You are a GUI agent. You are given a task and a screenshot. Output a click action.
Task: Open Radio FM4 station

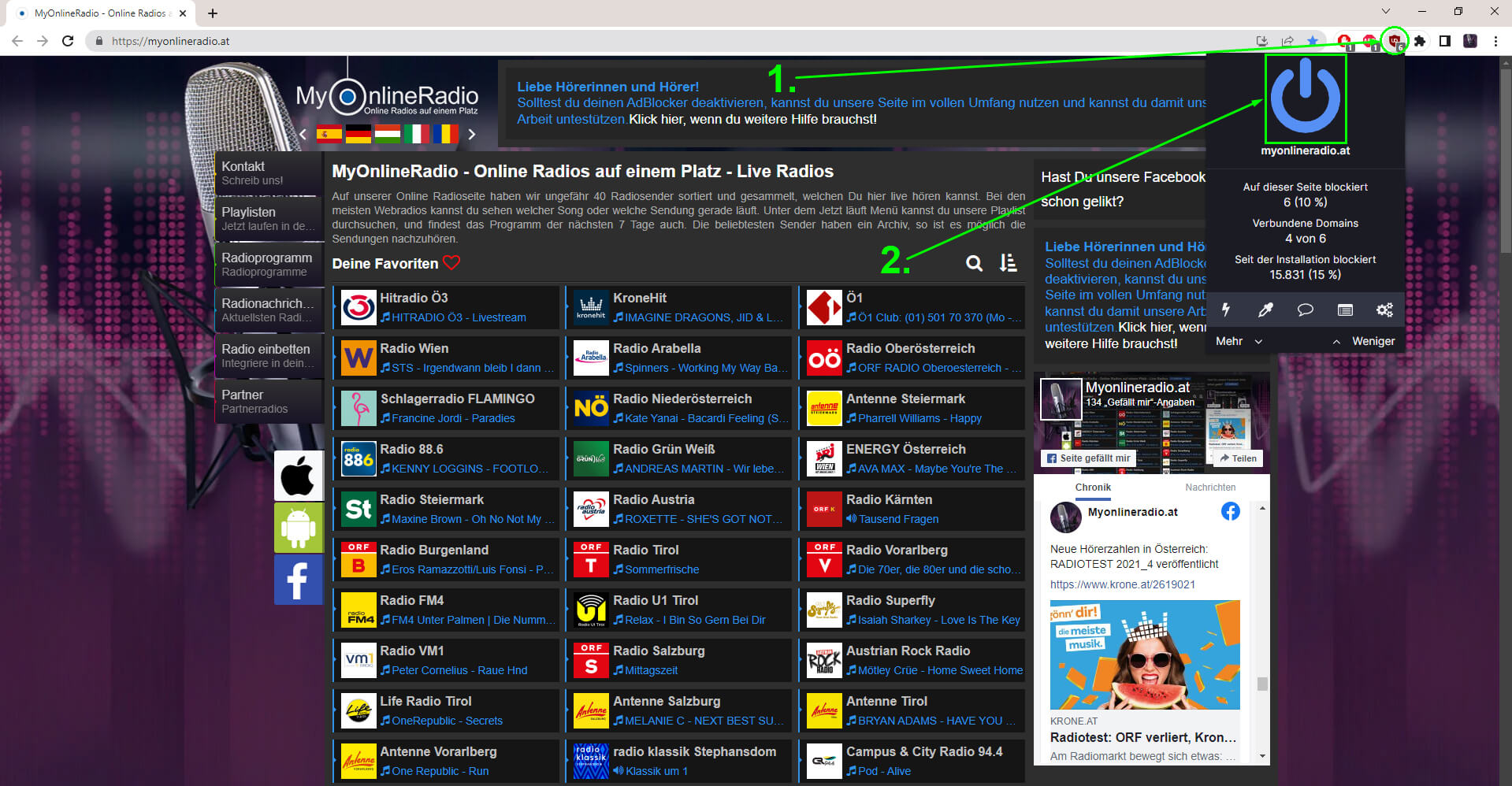point(446,610)
